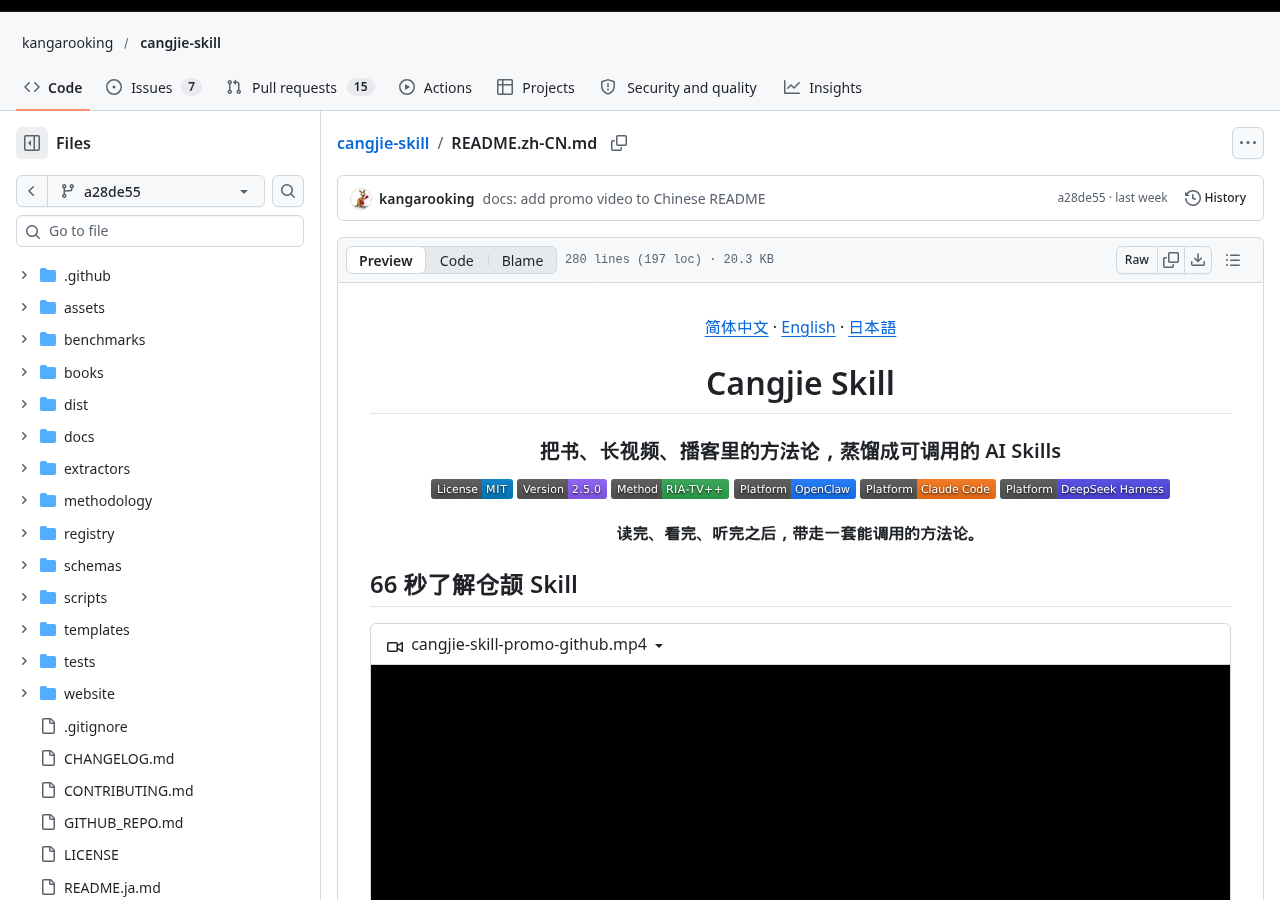Open the English README link
This screenshot has height=900, width=1280.
pos(808,327)
